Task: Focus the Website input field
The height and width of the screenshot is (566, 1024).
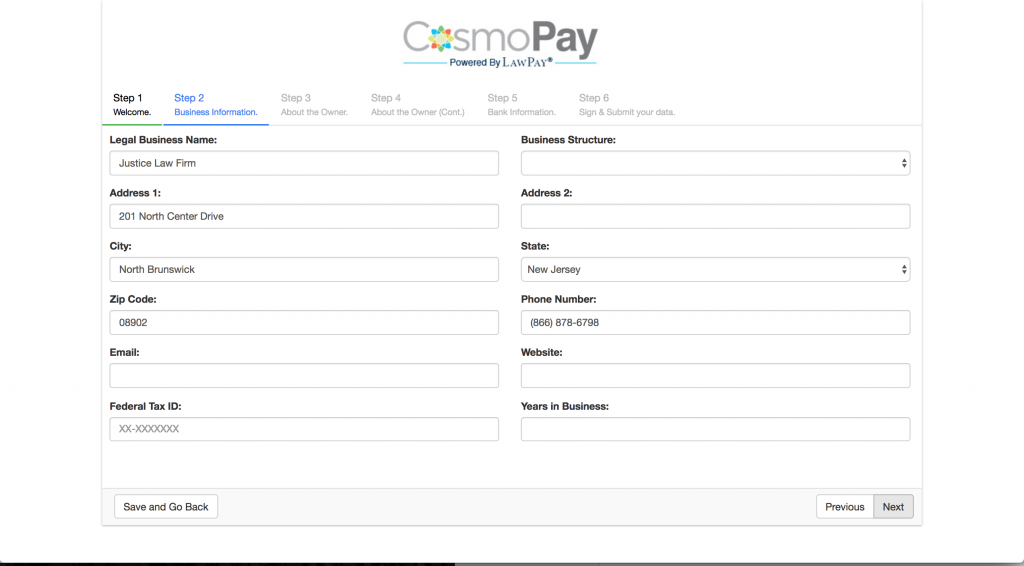Action: [715, 375]
